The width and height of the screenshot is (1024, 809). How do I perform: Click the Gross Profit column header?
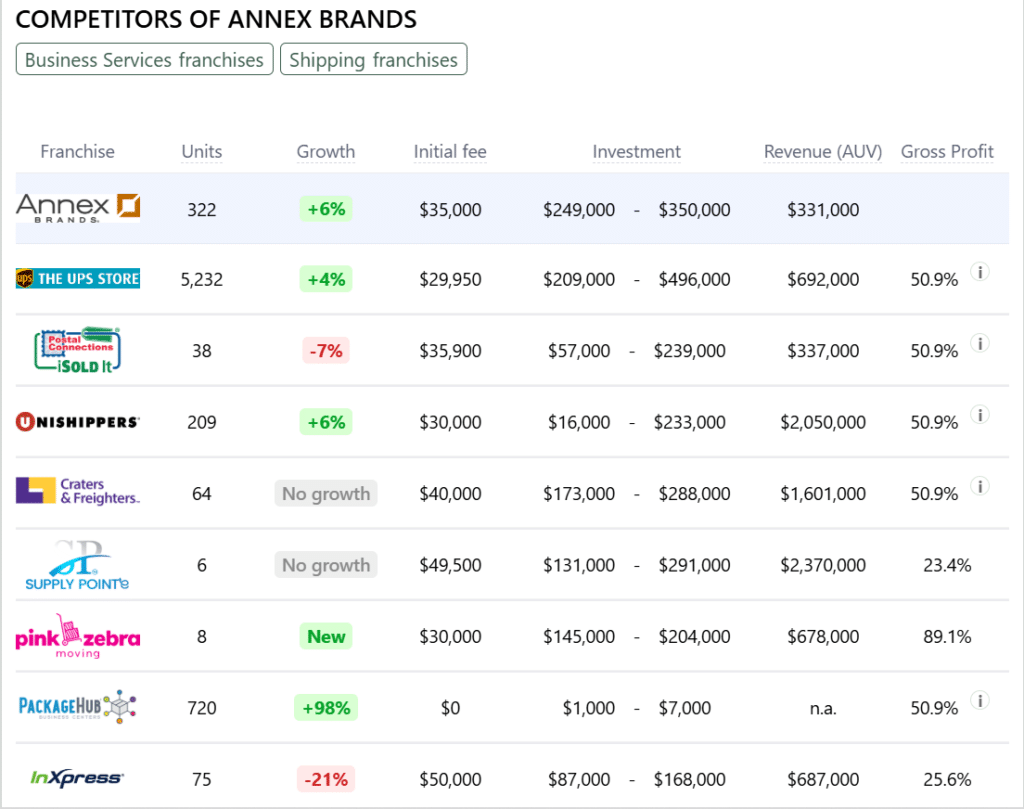pyautogui.click(x=947, y=151)
